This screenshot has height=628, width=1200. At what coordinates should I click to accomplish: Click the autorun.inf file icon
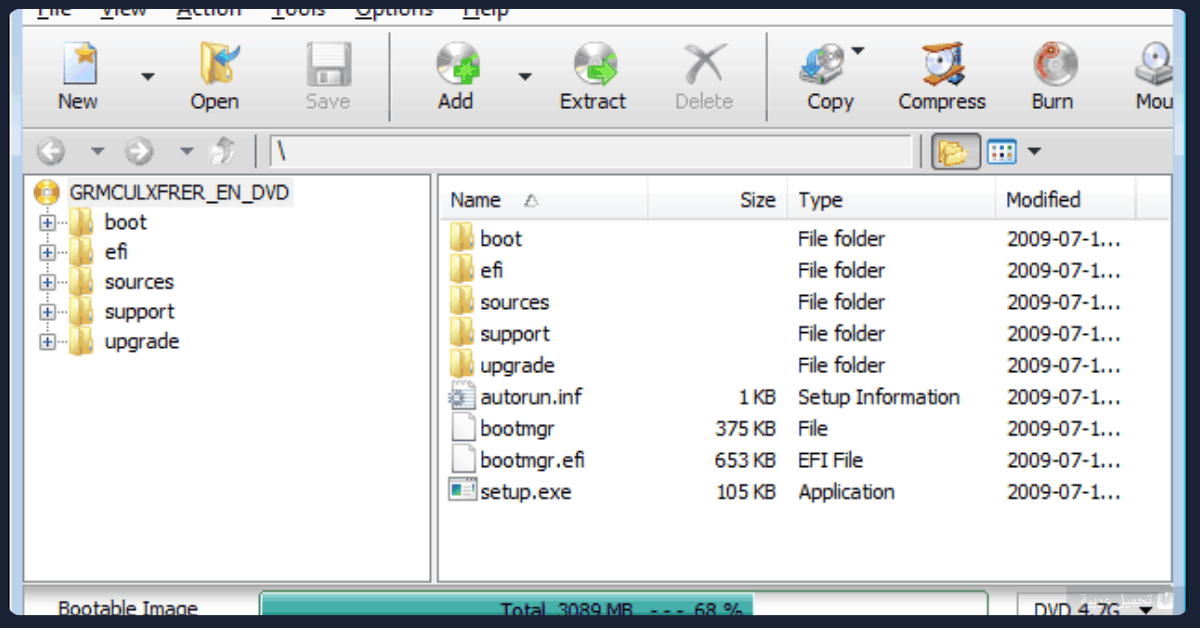pyautogui.click(x=462, y=397)
